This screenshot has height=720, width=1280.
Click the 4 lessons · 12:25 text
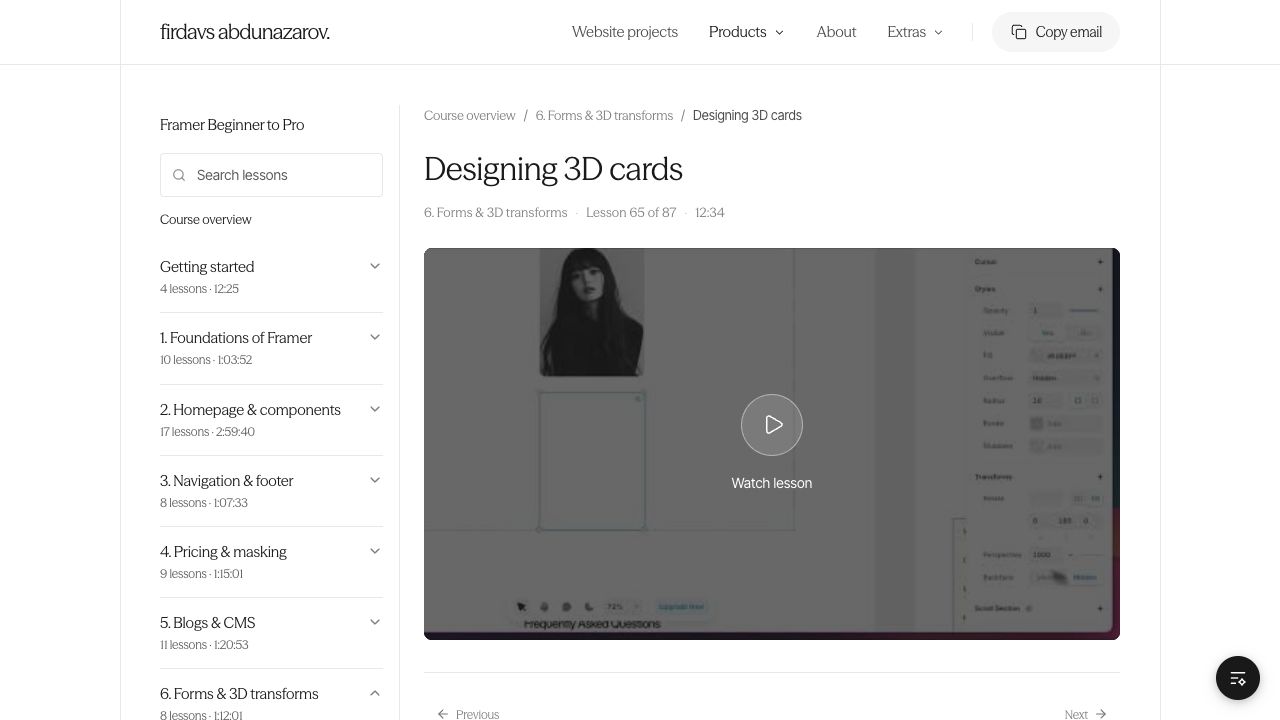point(200,289)
